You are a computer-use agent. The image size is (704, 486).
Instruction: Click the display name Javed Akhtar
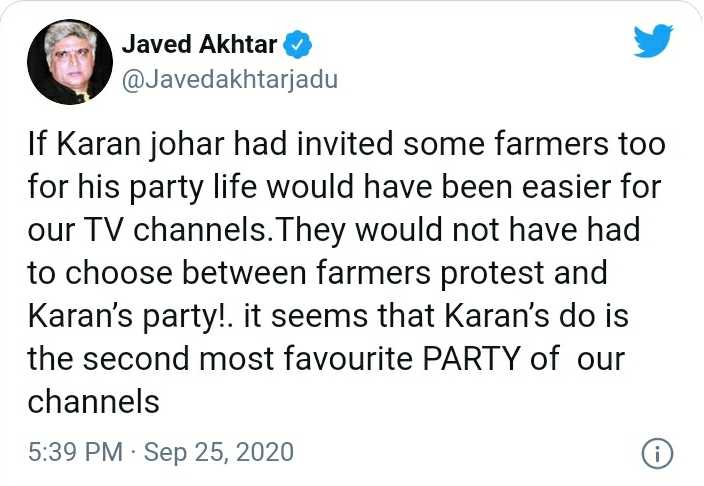199,44
